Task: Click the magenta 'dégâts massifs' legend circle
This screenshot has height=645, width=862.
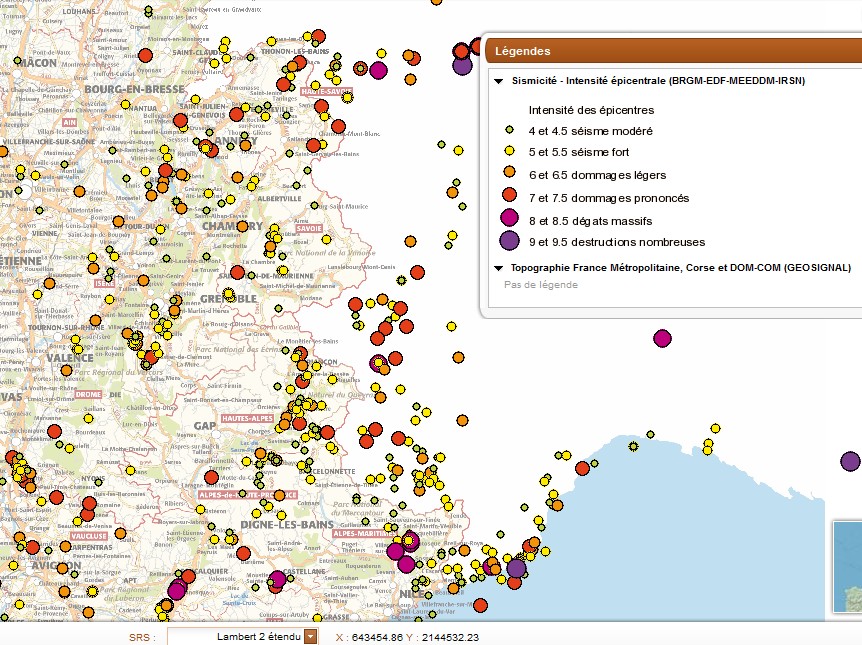Action: tap(509, 219)
